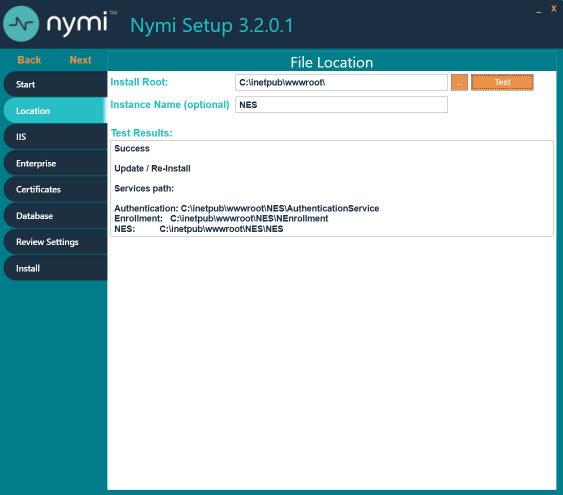
Task: Click into the Install Root path field
Action: coord(341,83)
